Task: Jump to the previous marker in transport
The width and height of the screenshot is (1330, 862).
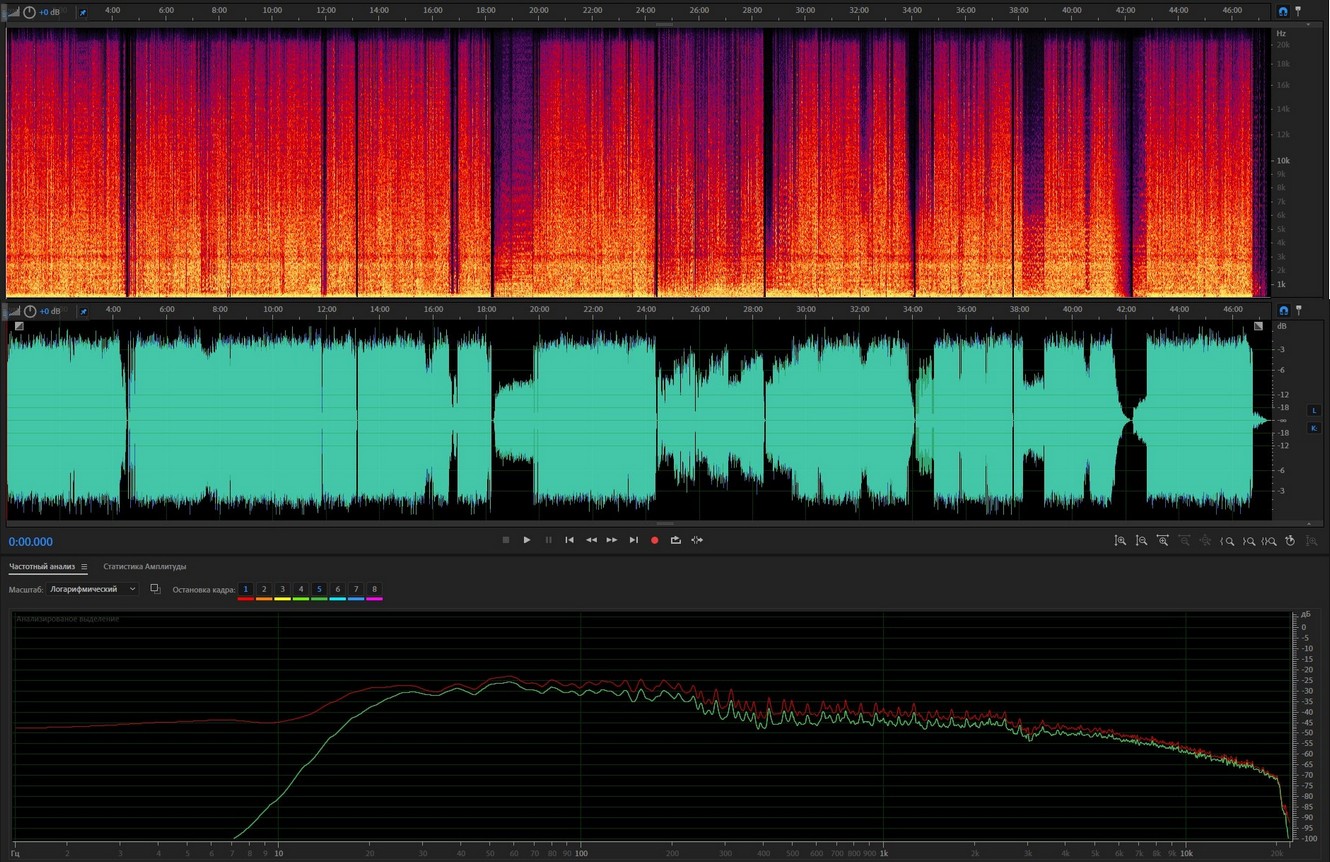Action: [569, 540]
